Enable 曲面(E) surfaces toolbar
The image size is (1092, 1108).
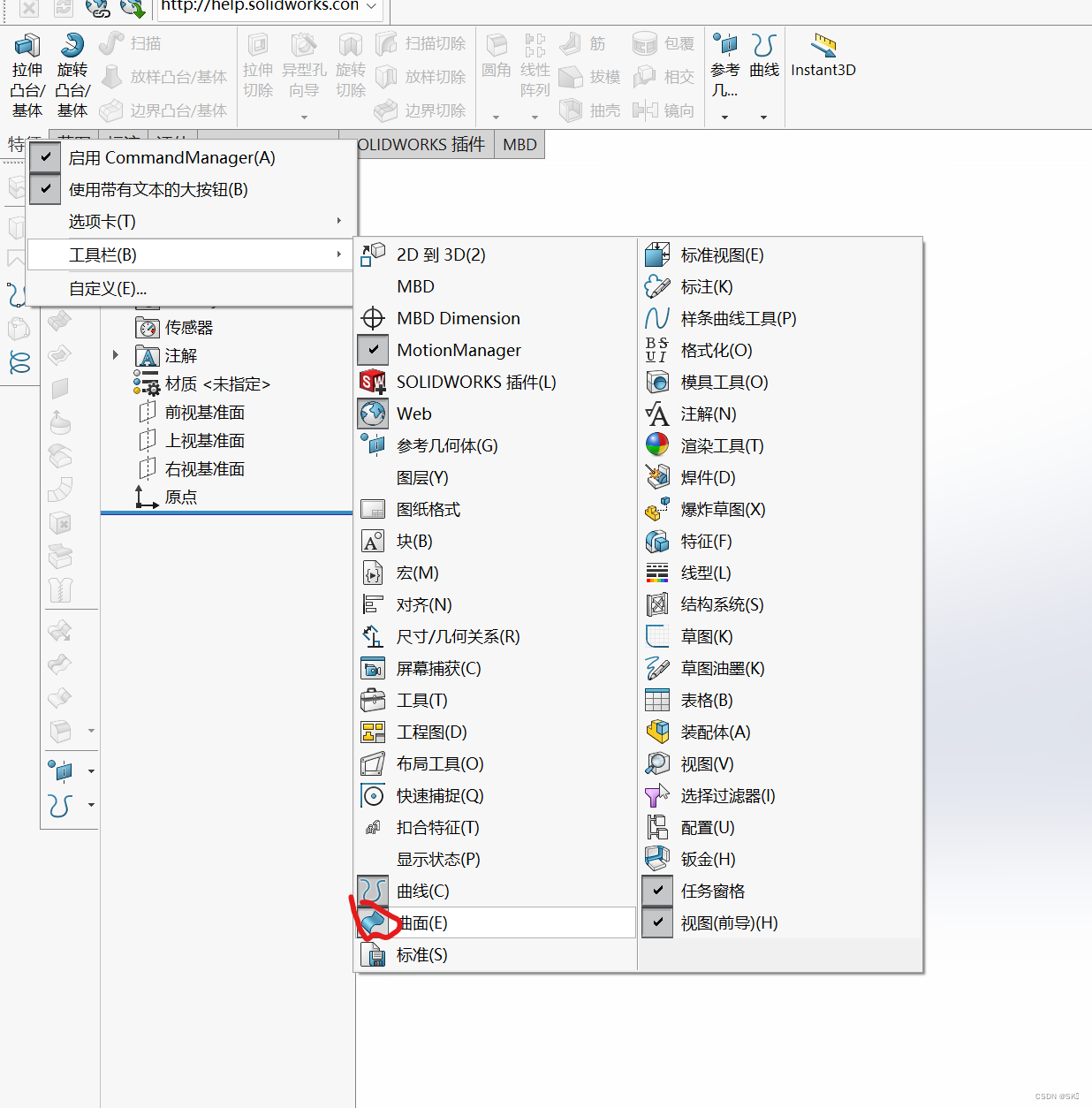(495, 922)
